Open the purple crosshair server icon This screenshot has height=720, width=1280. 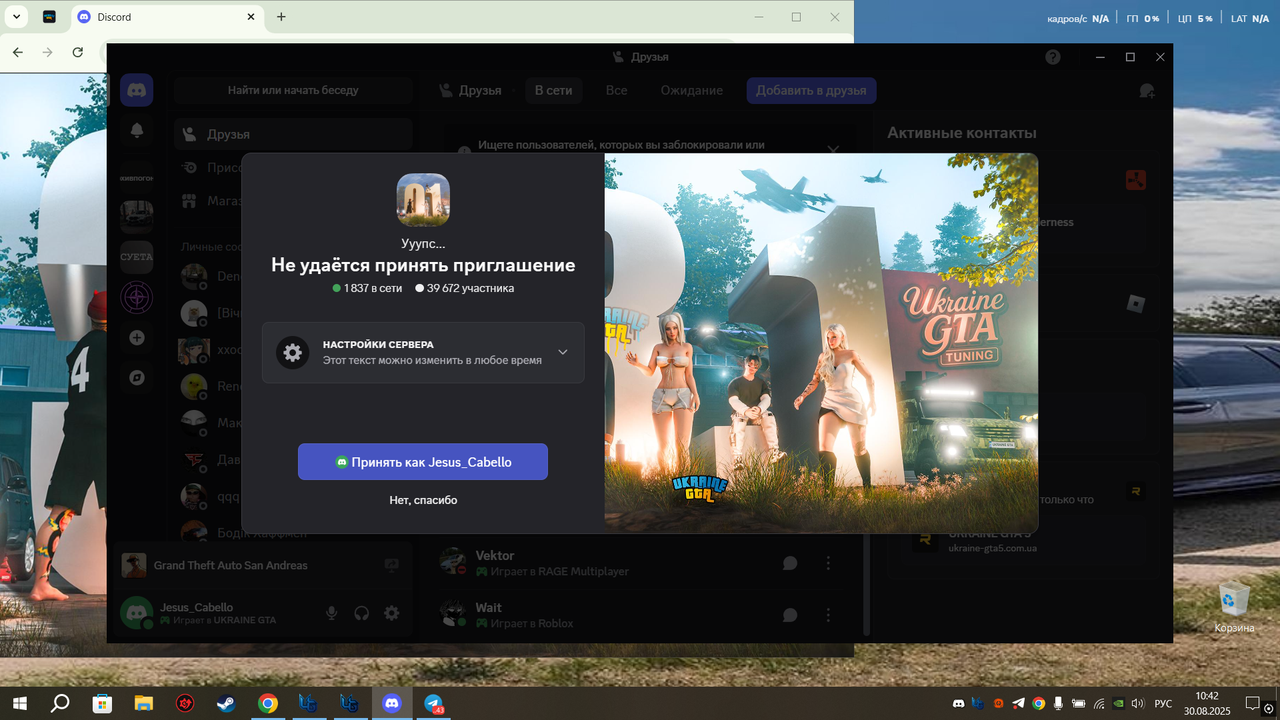(x=137, y=297)
